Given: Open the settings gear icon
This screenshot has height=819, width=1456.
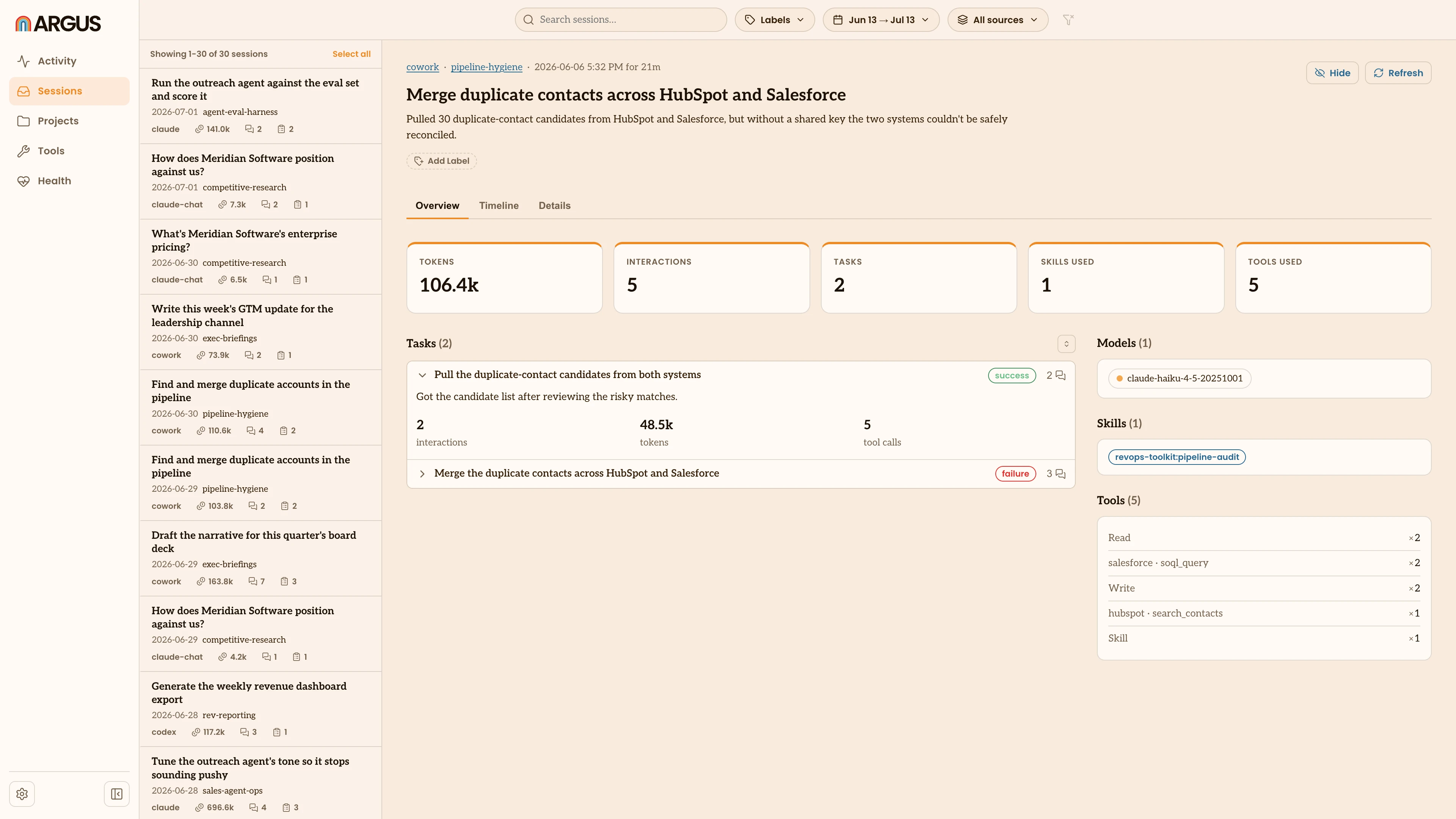Looking at the screenshot, I should tap(22, 794).
